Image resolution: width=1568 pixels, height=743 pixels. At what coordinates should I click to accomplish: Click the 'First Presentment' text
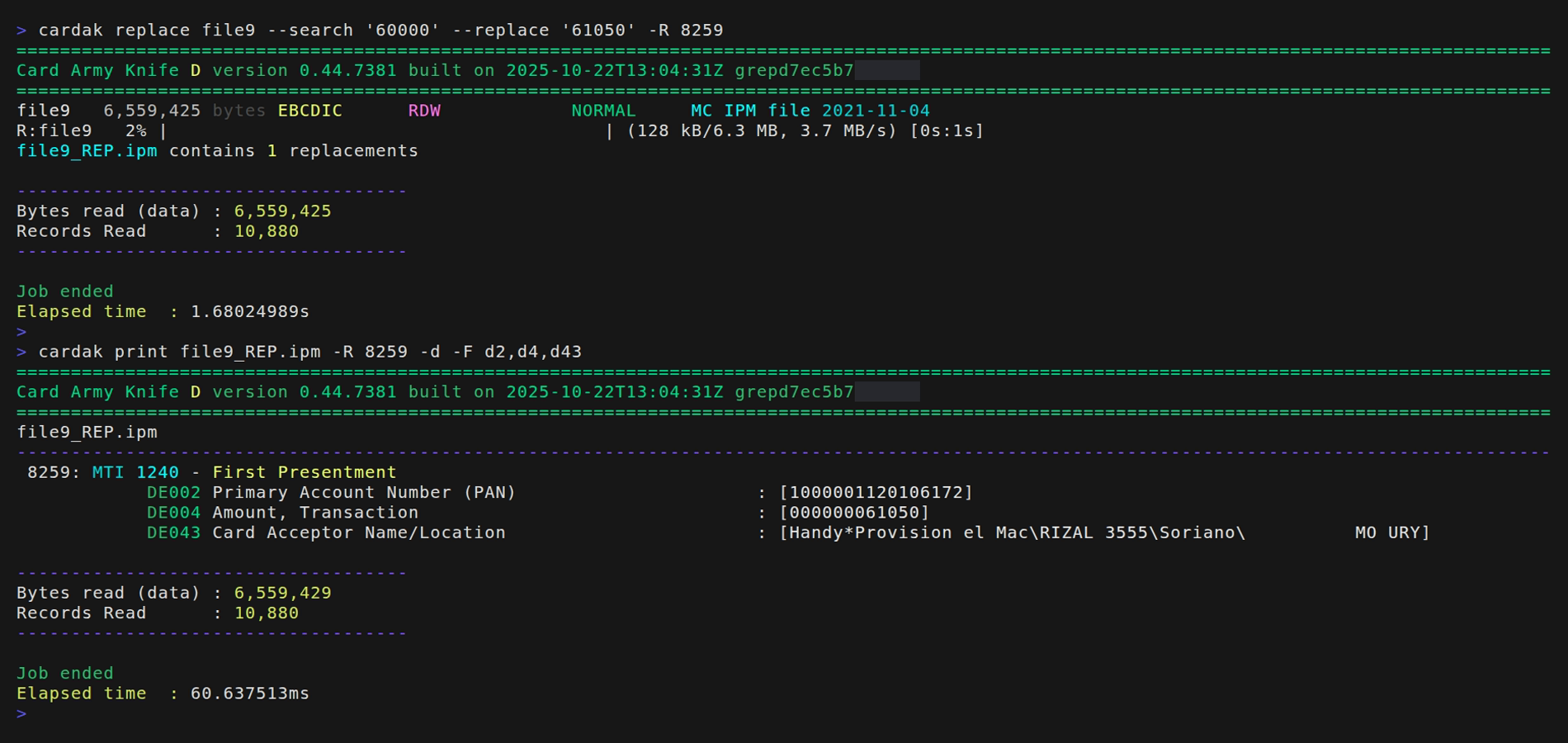pos(304,472)
